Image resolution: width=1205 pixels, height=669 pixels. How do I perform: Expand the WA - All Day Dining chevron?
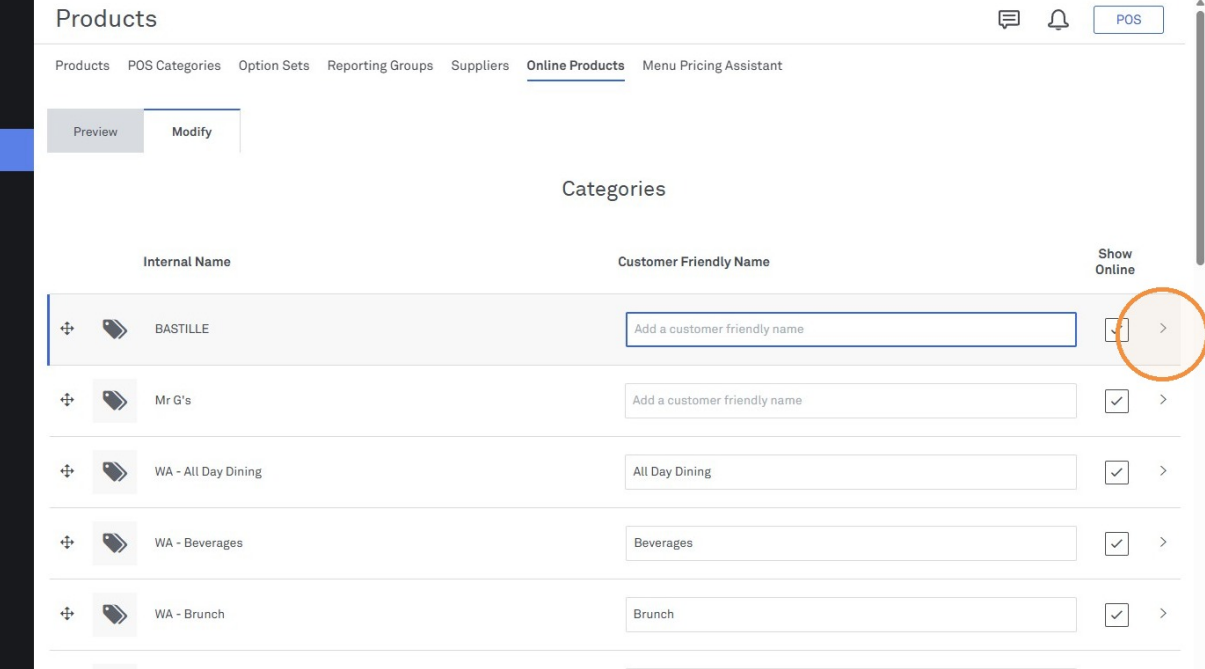[1163, 470]
